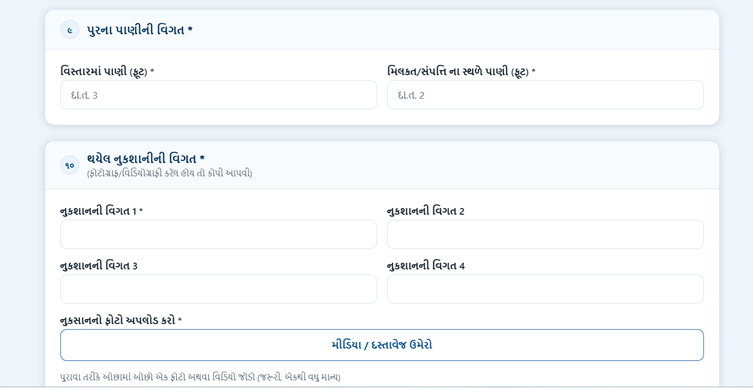Select the નુકશાનની વિગત 3 input box
This screenshot has height=388, width=753.
219,289
